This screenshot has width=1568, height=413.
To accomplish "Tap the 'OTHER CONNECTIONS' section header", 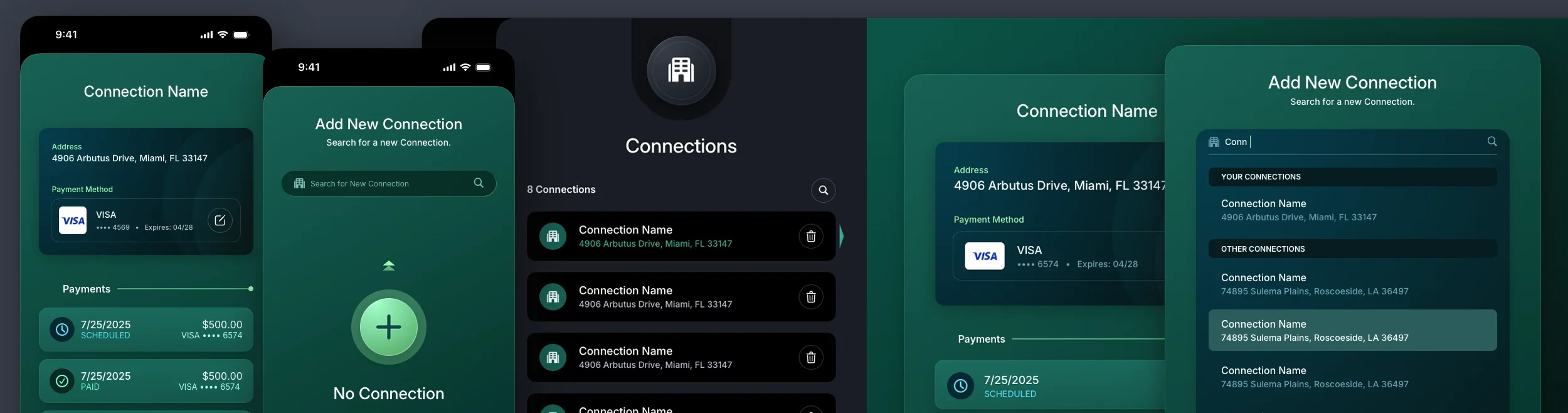I will [x=1352, y=249].
